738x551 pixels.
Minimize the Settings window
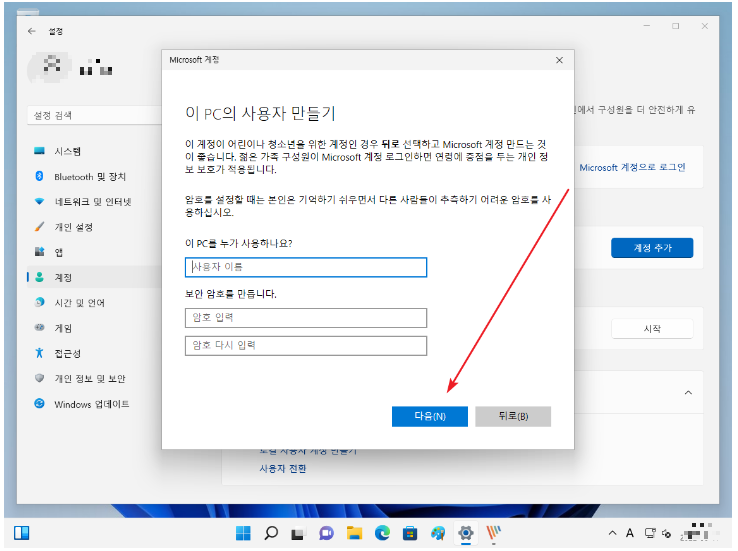pos(647,26)
